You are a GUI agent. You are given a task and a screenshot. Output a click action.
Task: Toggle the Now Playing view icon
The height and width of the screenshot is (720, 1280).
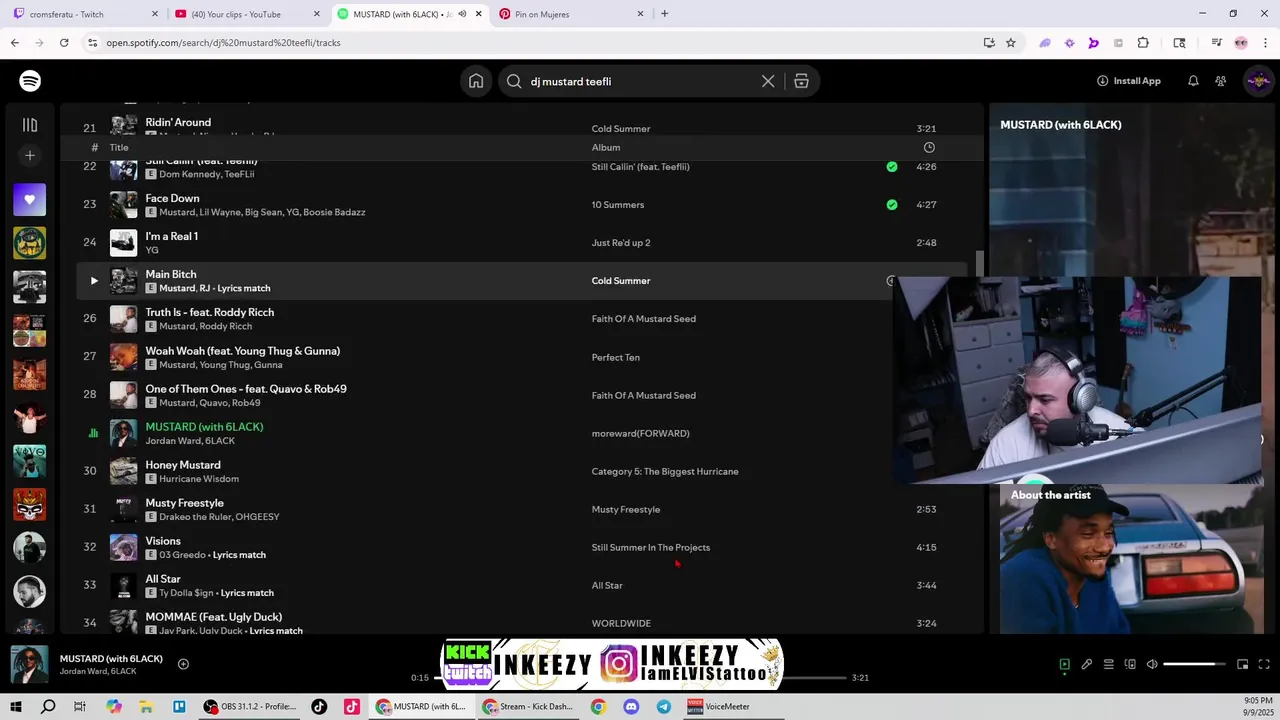(1064, 664)
